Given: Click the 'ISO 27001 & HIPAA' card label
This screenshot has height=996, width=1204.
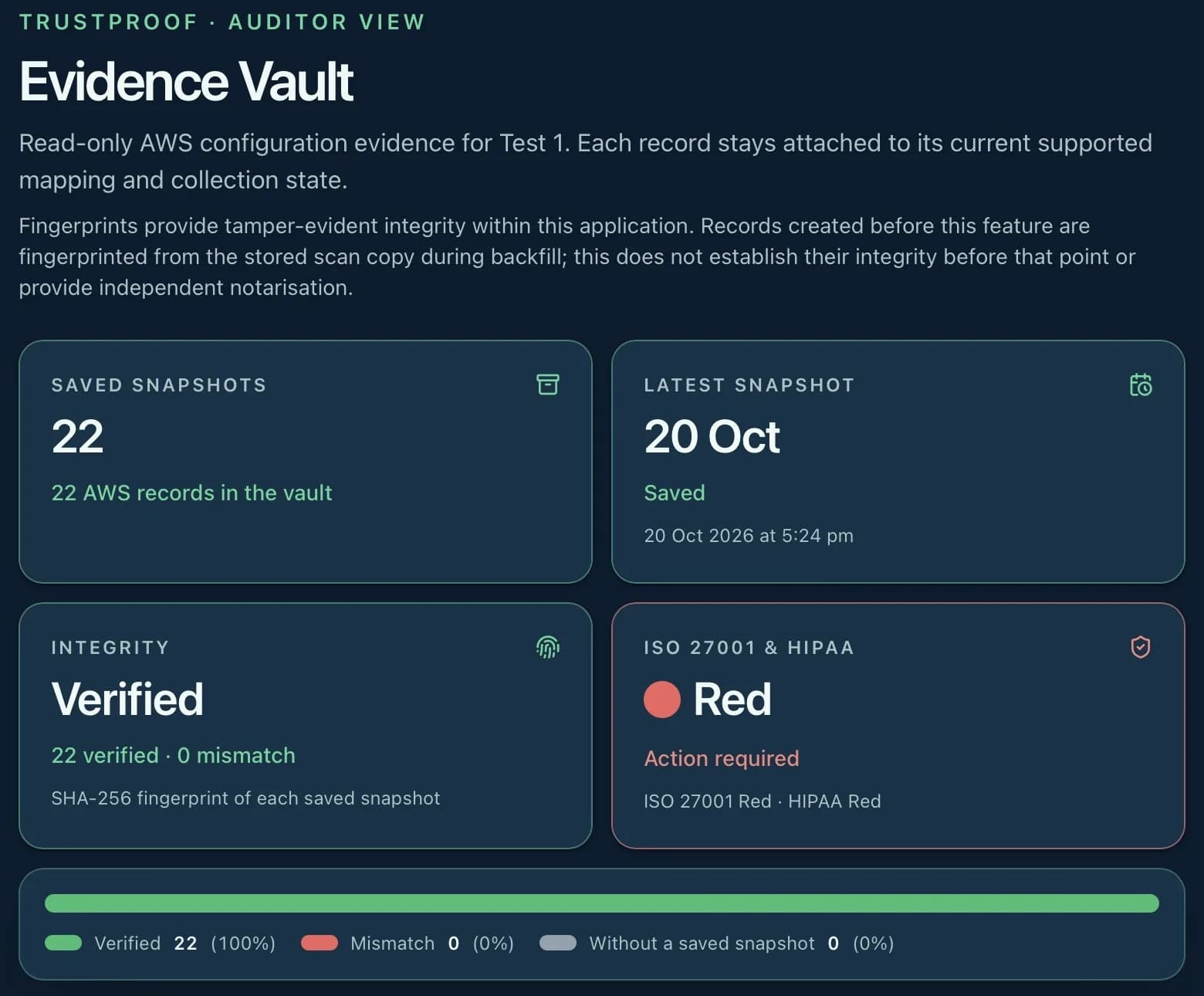Looking at the screenshot, I should pos(749,648).
